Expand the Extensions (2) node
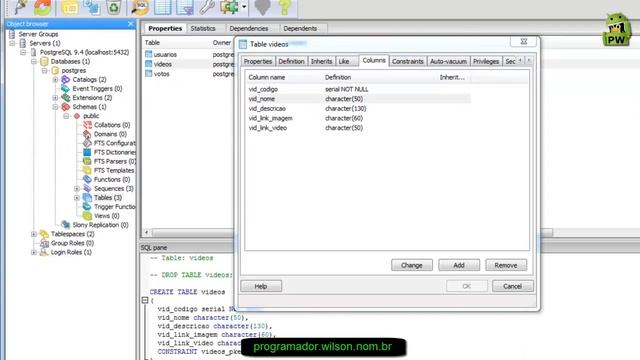 tap(56, 98)
